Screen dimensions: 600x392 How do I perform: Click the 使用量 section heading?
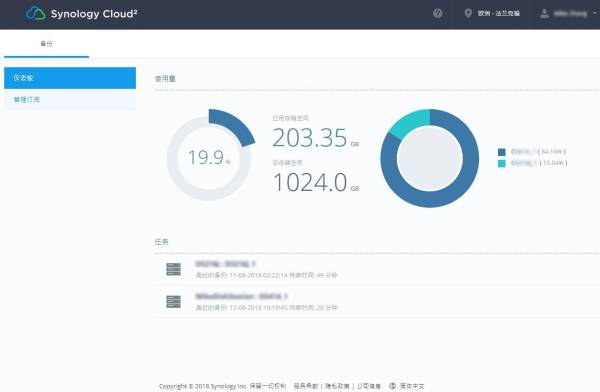165,78
